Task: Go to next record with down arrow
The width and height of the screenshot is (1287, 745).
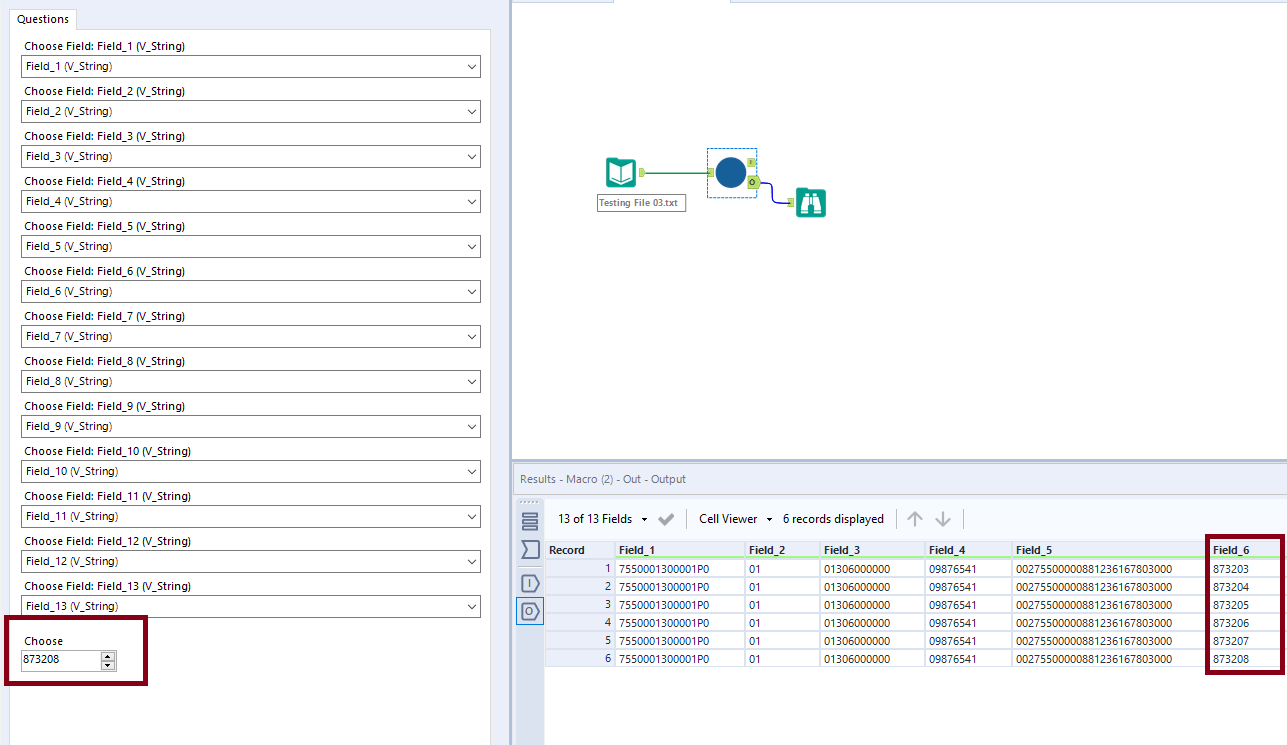Action: click(x=943, y=519)
